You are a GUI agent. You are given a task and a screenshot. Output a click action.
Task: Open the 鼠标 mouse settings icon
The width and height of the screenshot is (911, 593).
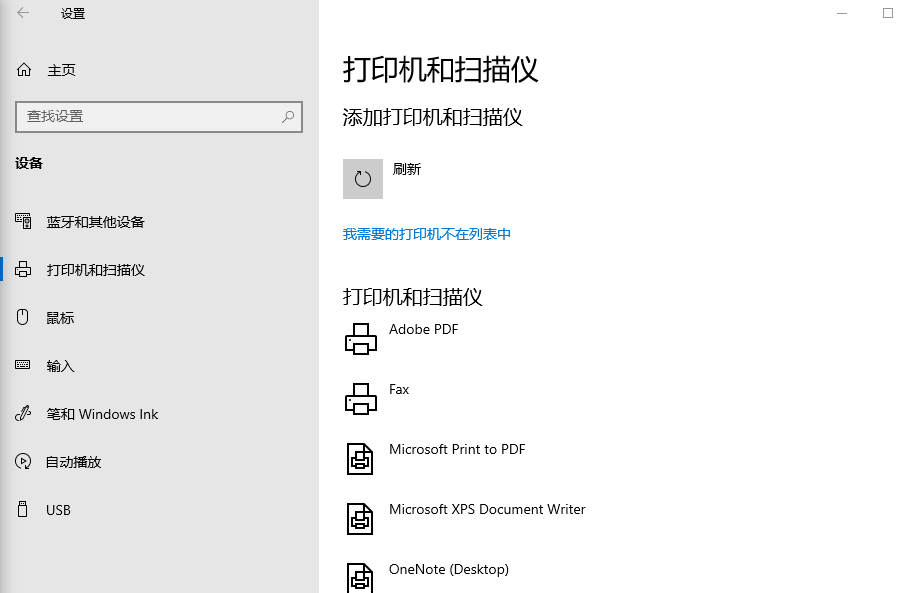click(x=23, y=318)
